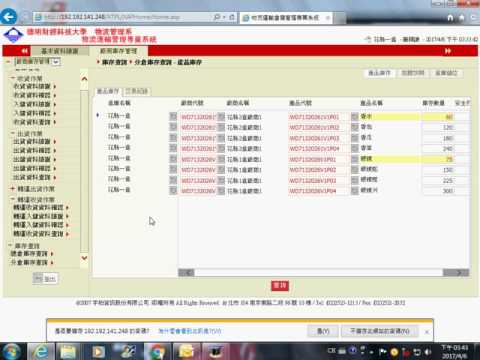Select the highlighted stock quantity cell 75
The width and height of the screenshot is (480, 360).
click(x=438, y=159)
